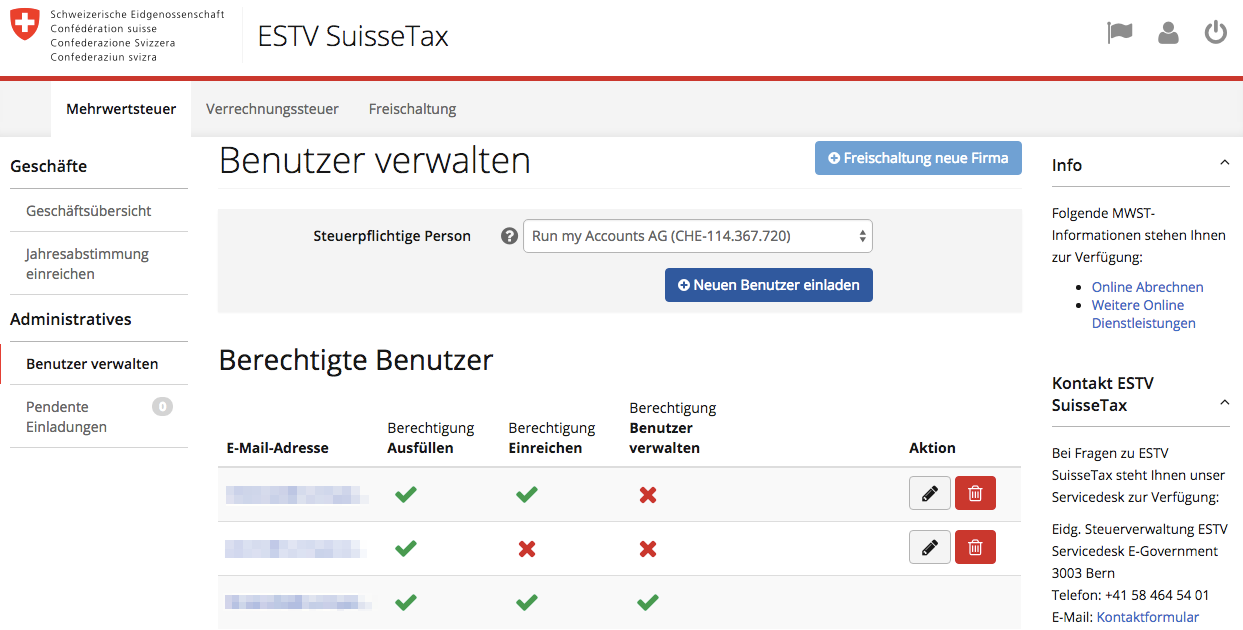This screenshot has height=630, width=1243.
Task: Click the Swiss coat of arms logo
Action: click(25, 25)
